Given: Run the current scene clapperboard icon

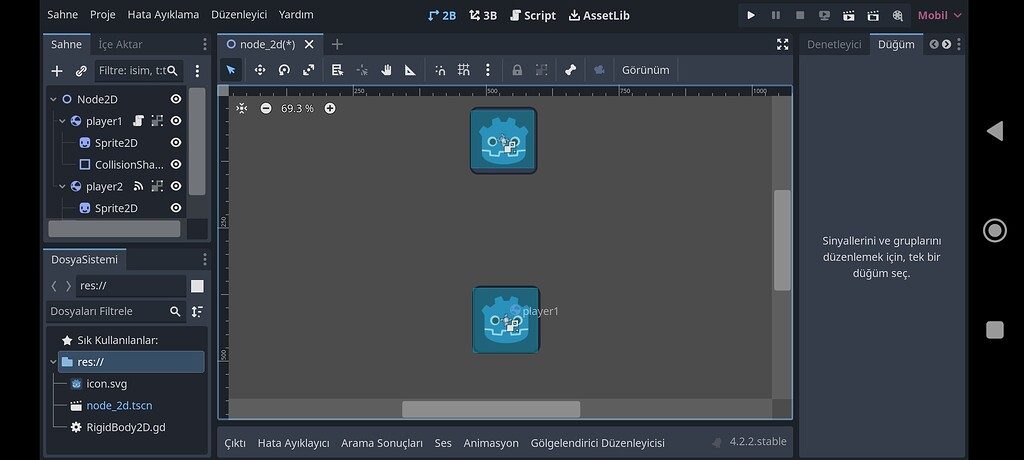Looking at the screenshot, I should point(848,15).
